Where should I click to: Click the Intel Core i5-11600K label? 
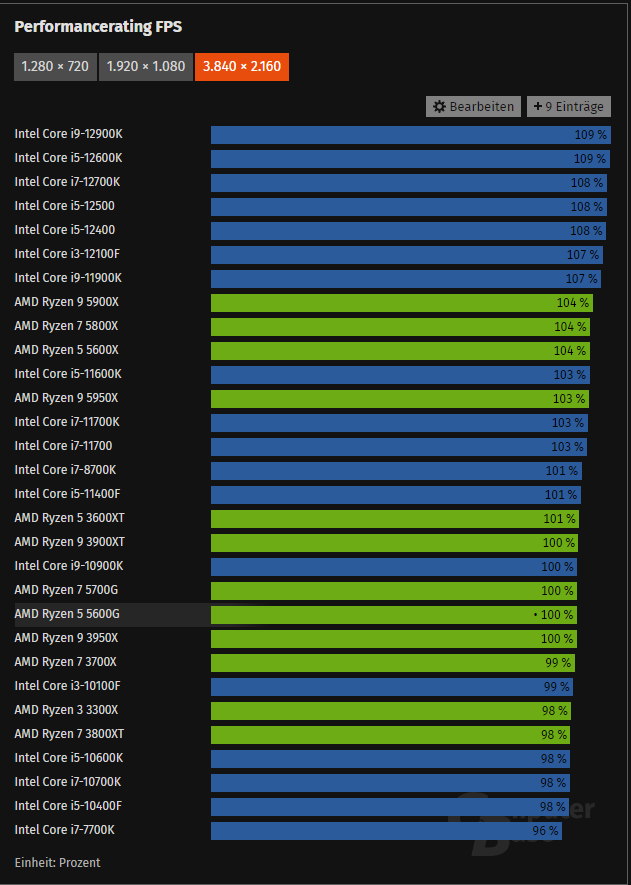pyautogui.click(x=68, y=374)
